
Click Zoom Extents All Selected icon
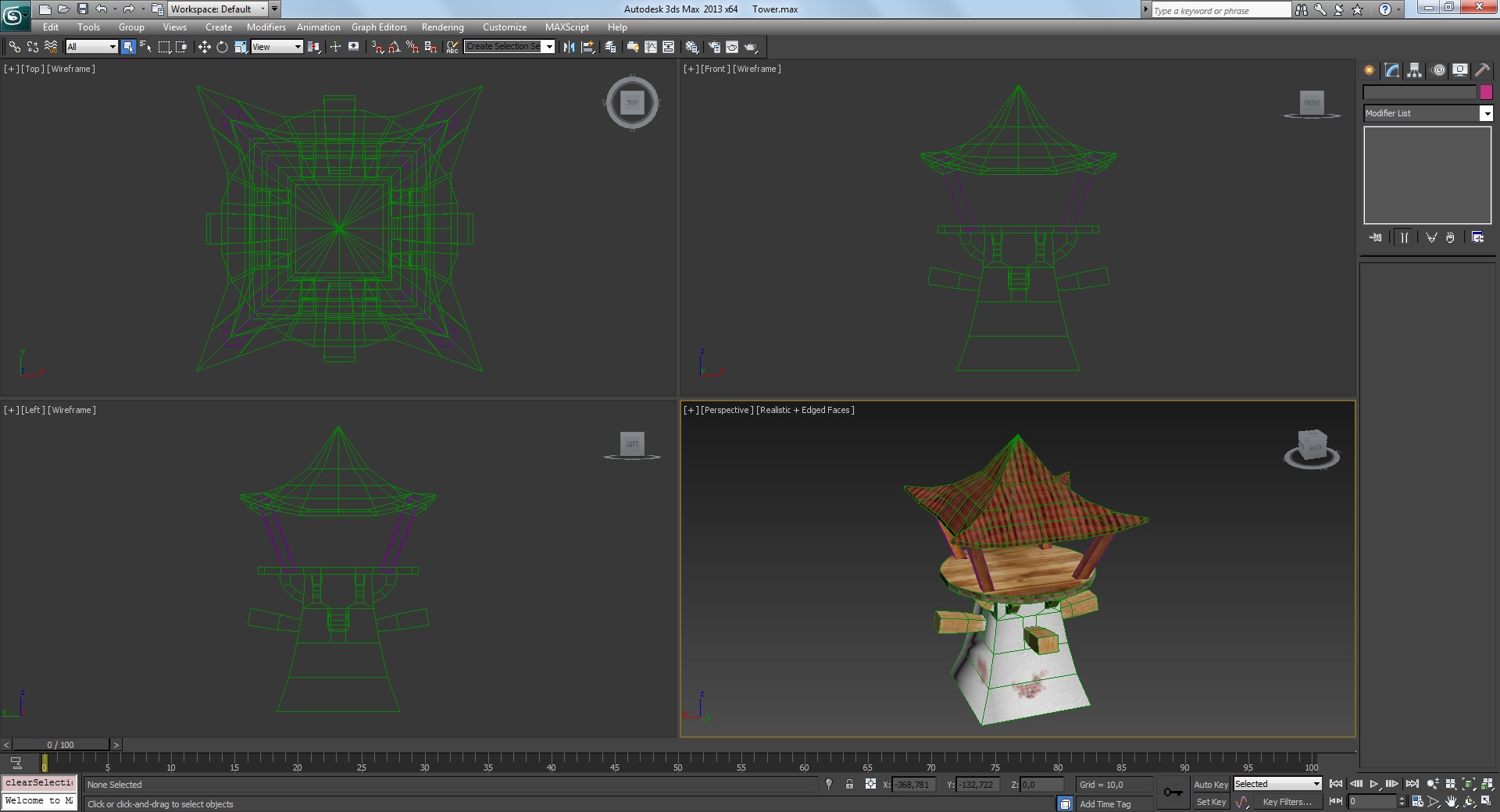(x=1487, y=785)
